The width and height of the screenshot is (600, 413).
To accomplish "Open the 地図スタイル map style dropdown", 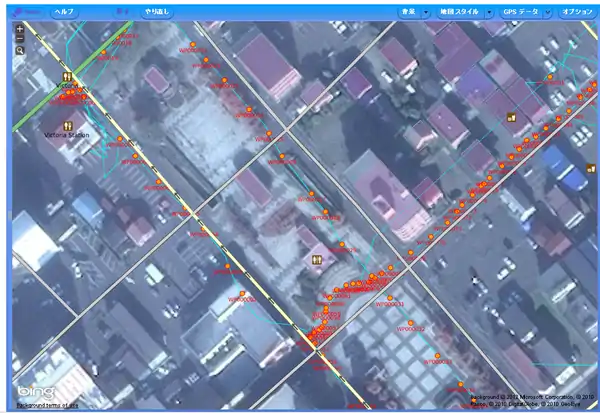I will tap(461, 10).
